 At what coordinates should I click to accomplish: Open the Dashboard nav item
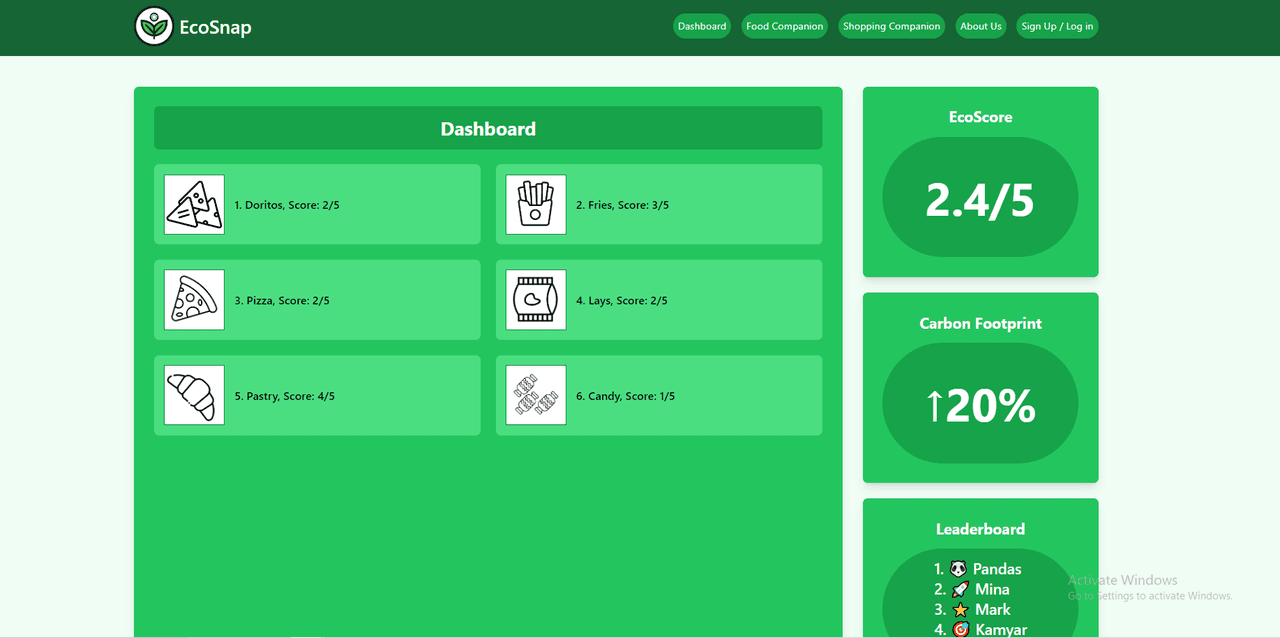pos(702,26)
